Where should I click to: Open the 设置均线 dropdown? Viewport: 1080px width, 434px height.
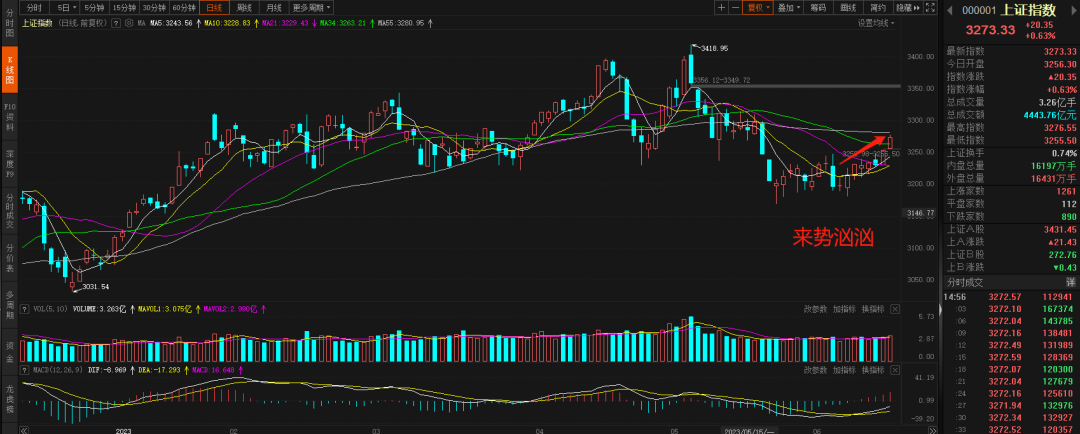click(876, 23)
